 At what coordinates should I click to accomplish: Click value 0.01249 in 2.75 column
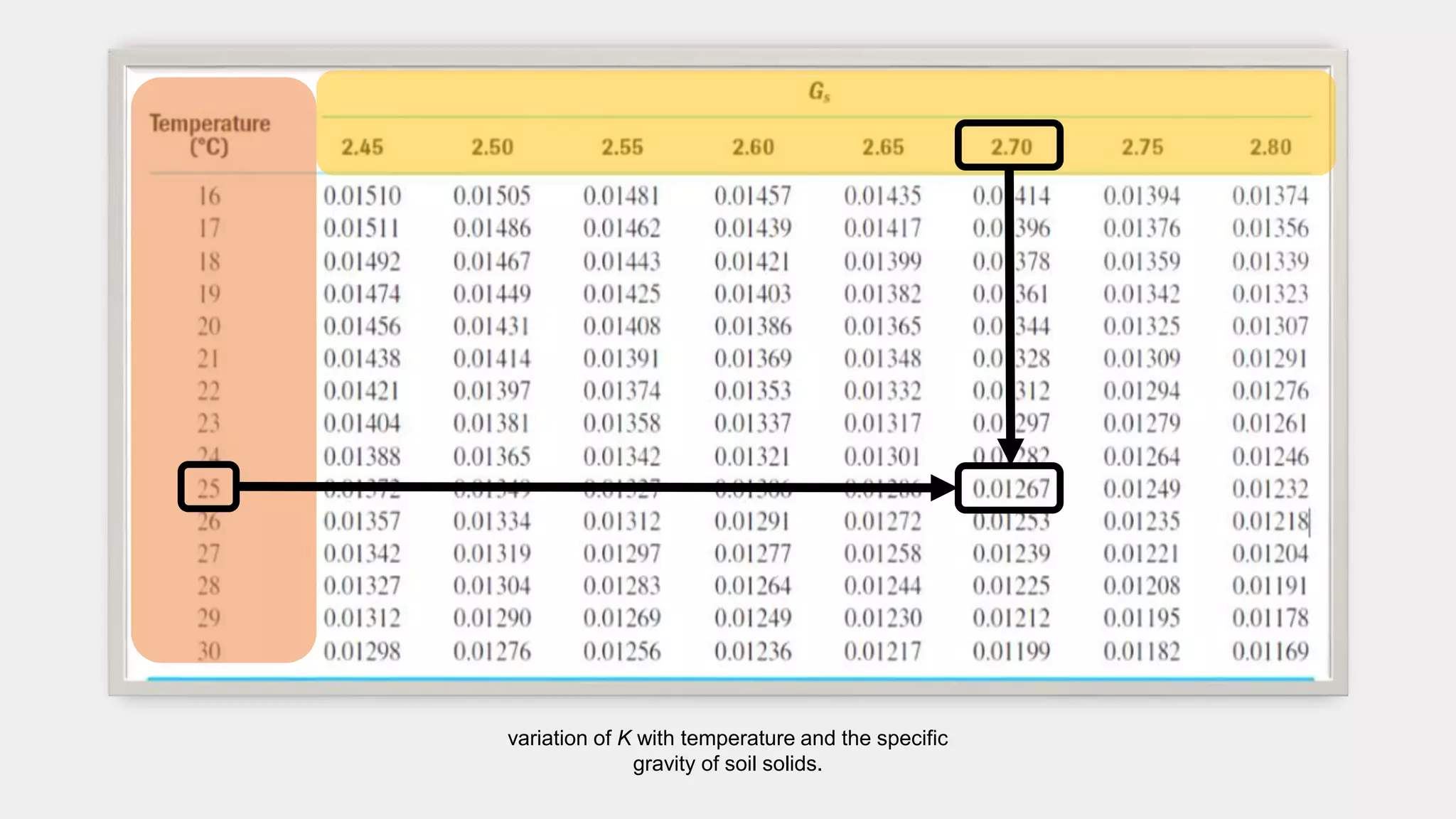tap(1141, 488)
